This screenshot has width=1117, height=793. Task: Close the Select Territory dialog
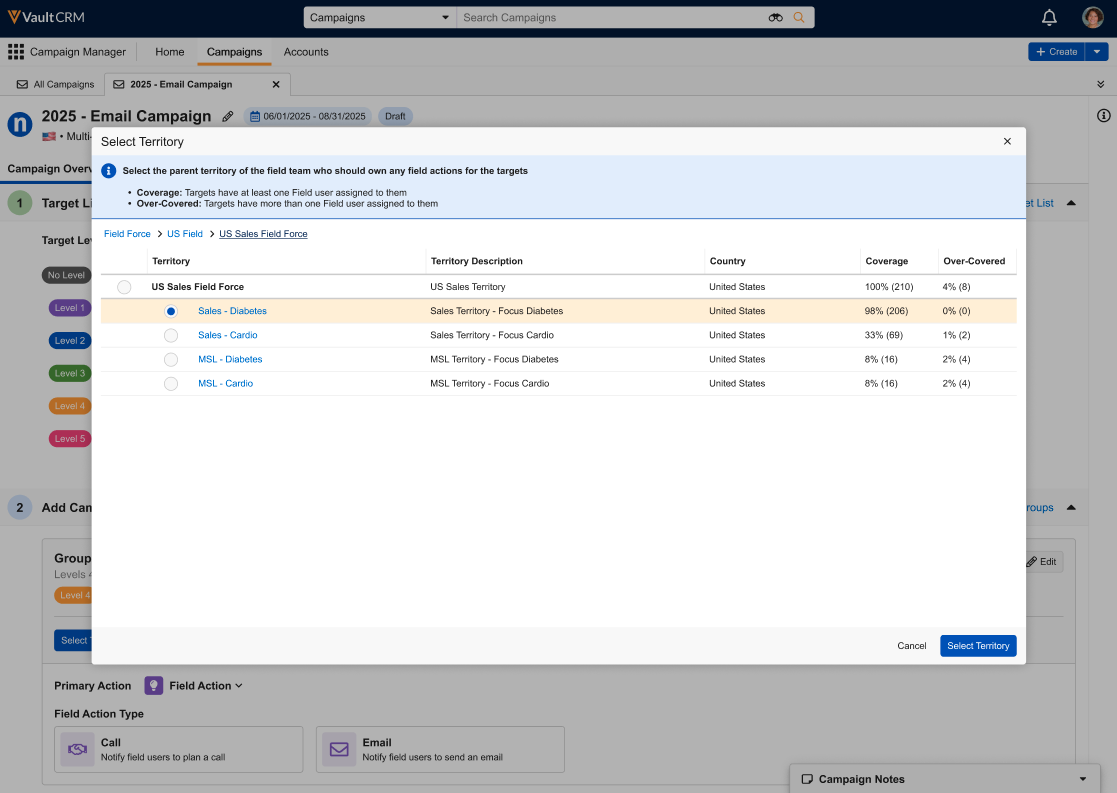tap(1007, 142)
